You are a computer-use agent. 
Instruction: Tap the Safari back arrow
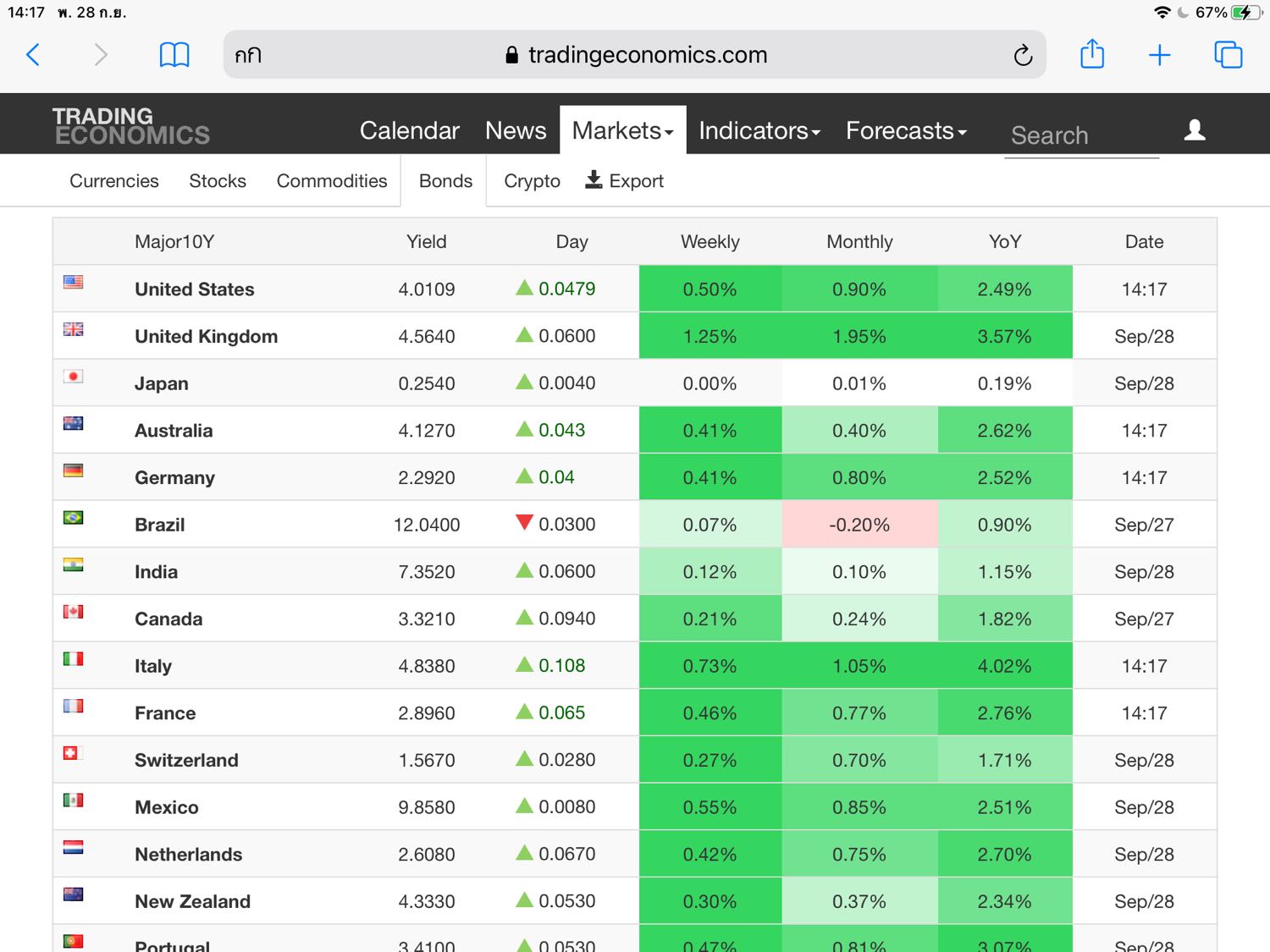[x=33, y=55]
